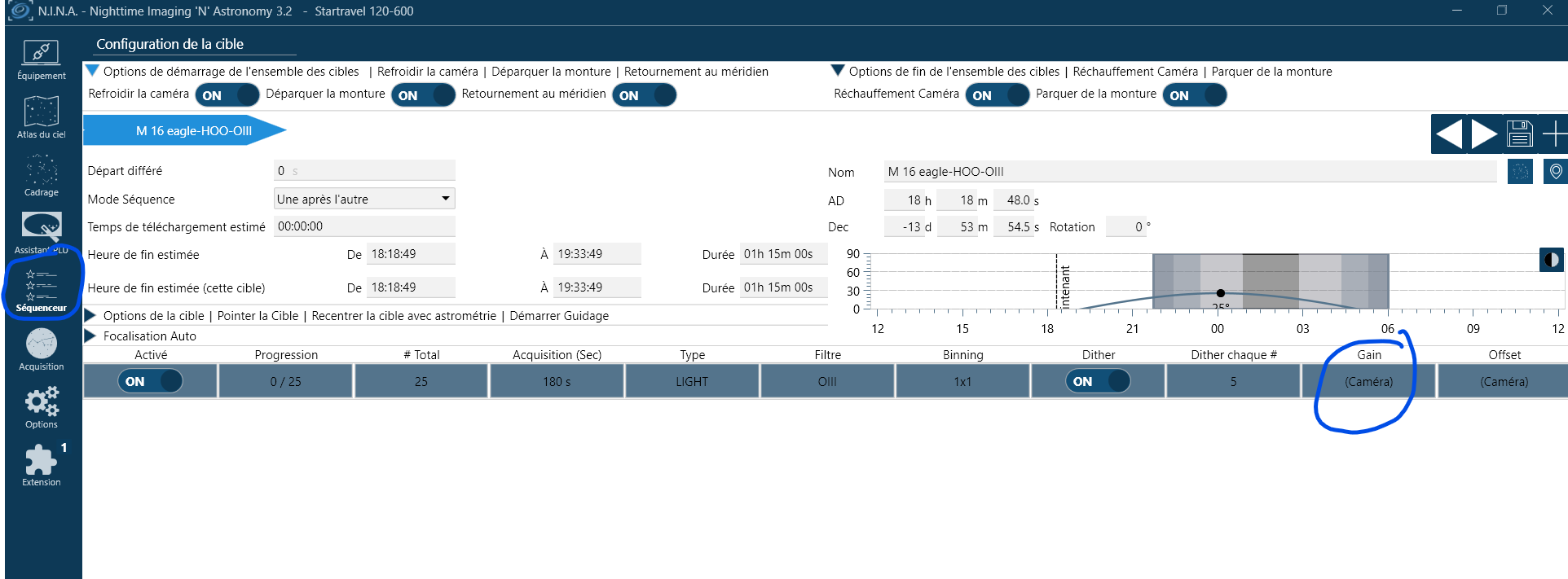Viewport: 1568px width, 579px height.
Task: Click the coordinates location pin icon
Action: (x=1556, y=172)
